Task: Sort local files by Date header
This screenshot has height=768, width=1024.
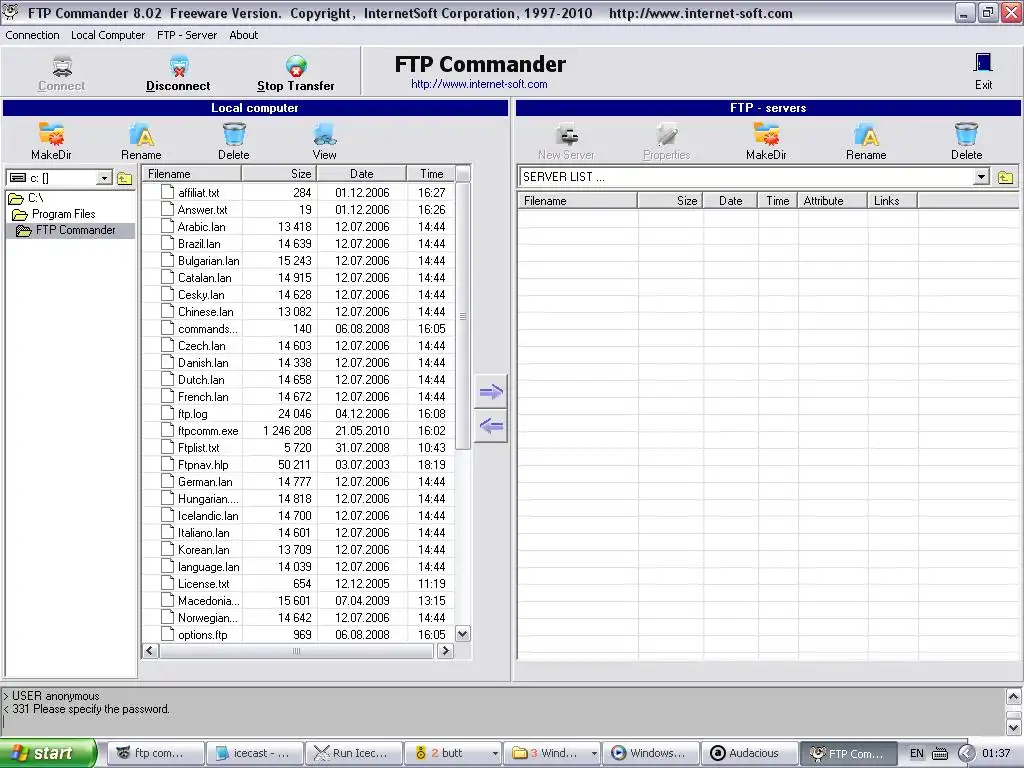Action: 361,174
